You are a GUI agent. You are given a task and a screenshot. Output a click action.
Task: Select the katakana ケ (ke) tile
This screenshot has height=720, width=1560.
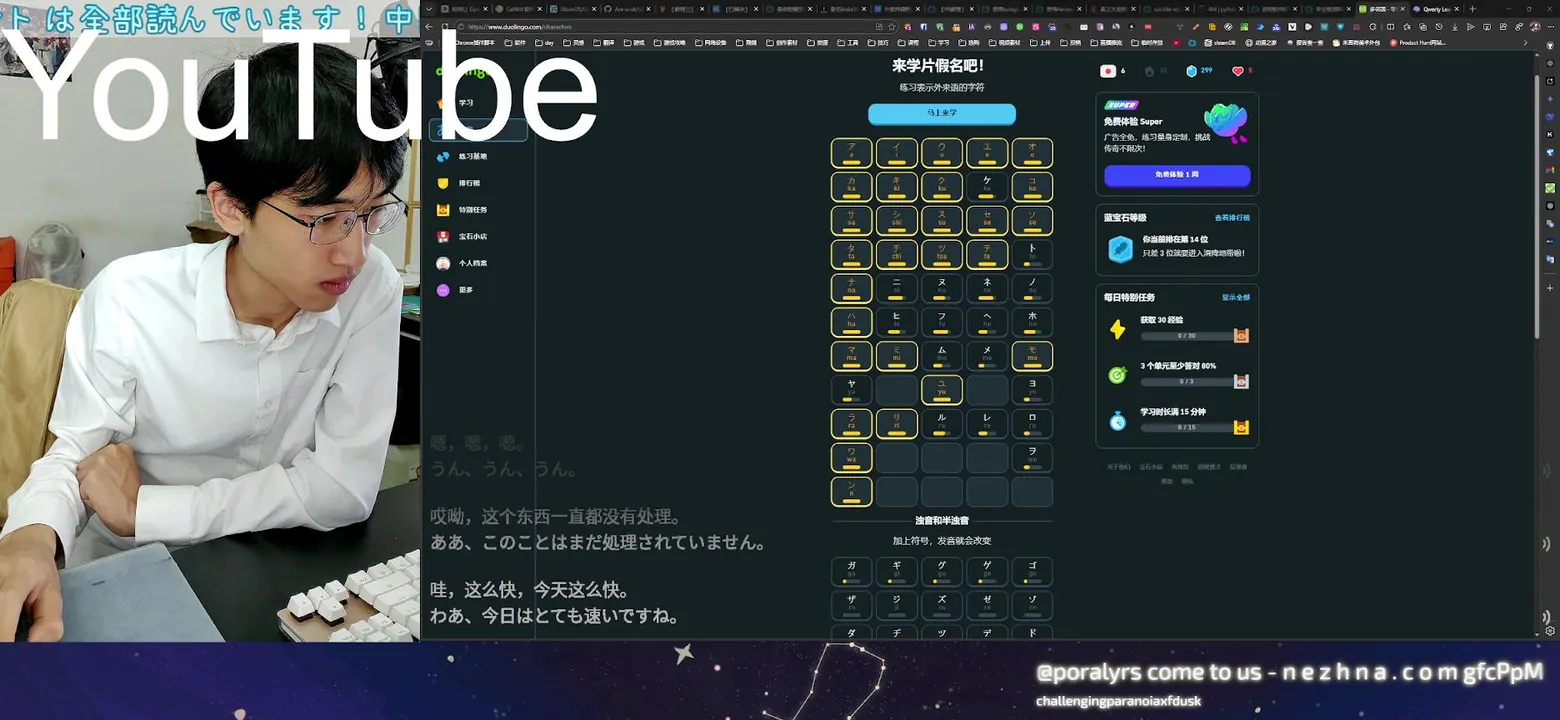tap(987, 187)
